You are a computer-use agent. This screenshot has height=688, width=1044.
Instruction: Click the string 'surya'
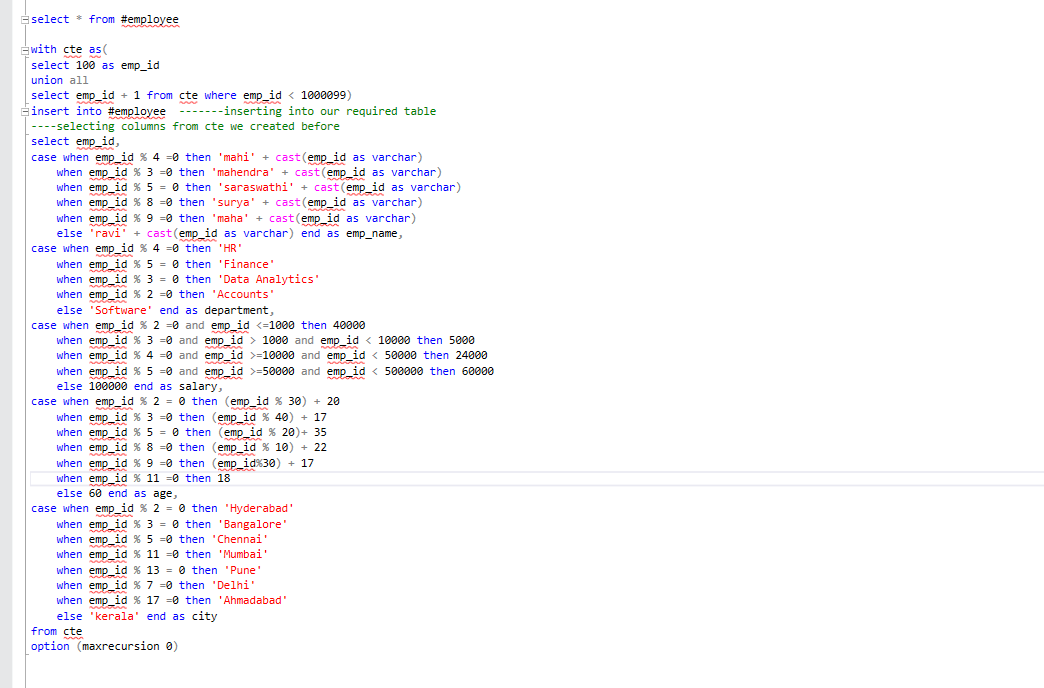click(x=233, y=202)
